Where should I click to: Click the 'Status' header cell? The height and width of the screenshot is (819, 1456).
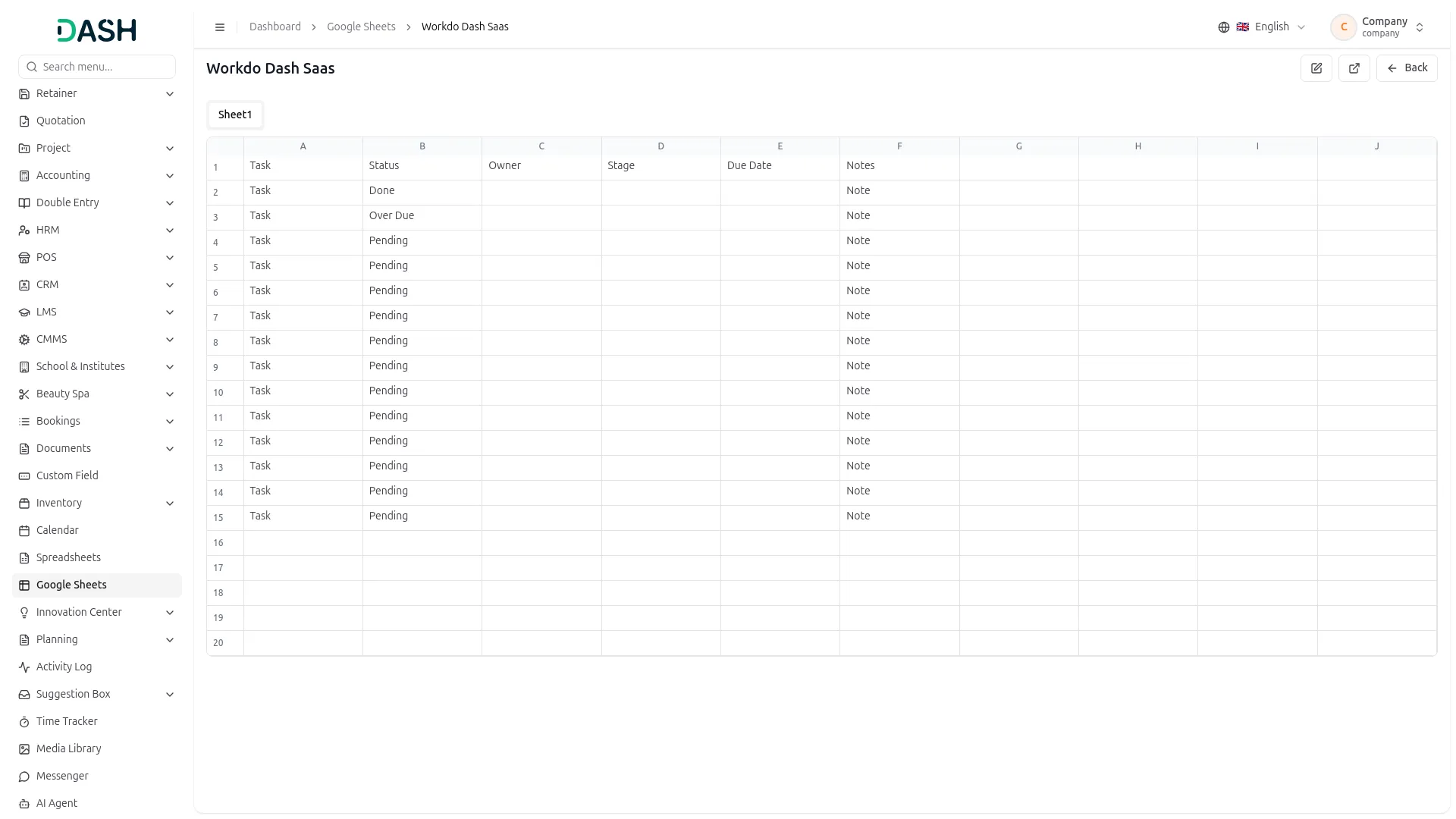[x=422, y=166]
